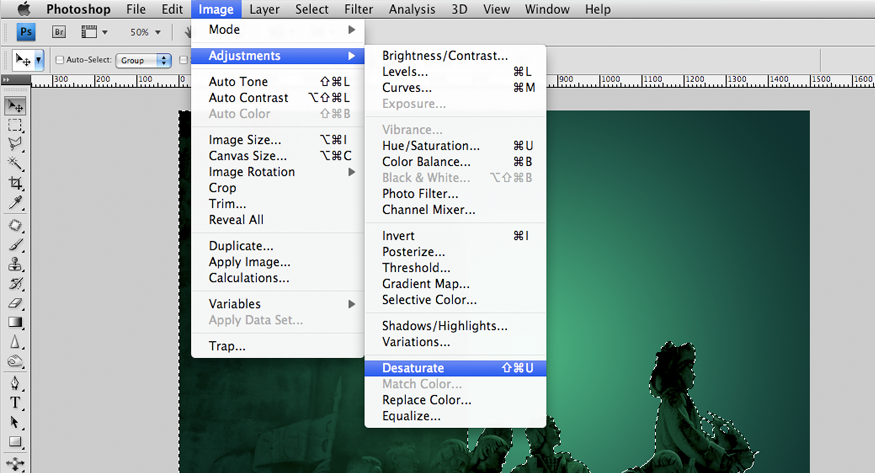Select the History Brush tool
Screen dimensions: 875x473
[x=15, y=283]
